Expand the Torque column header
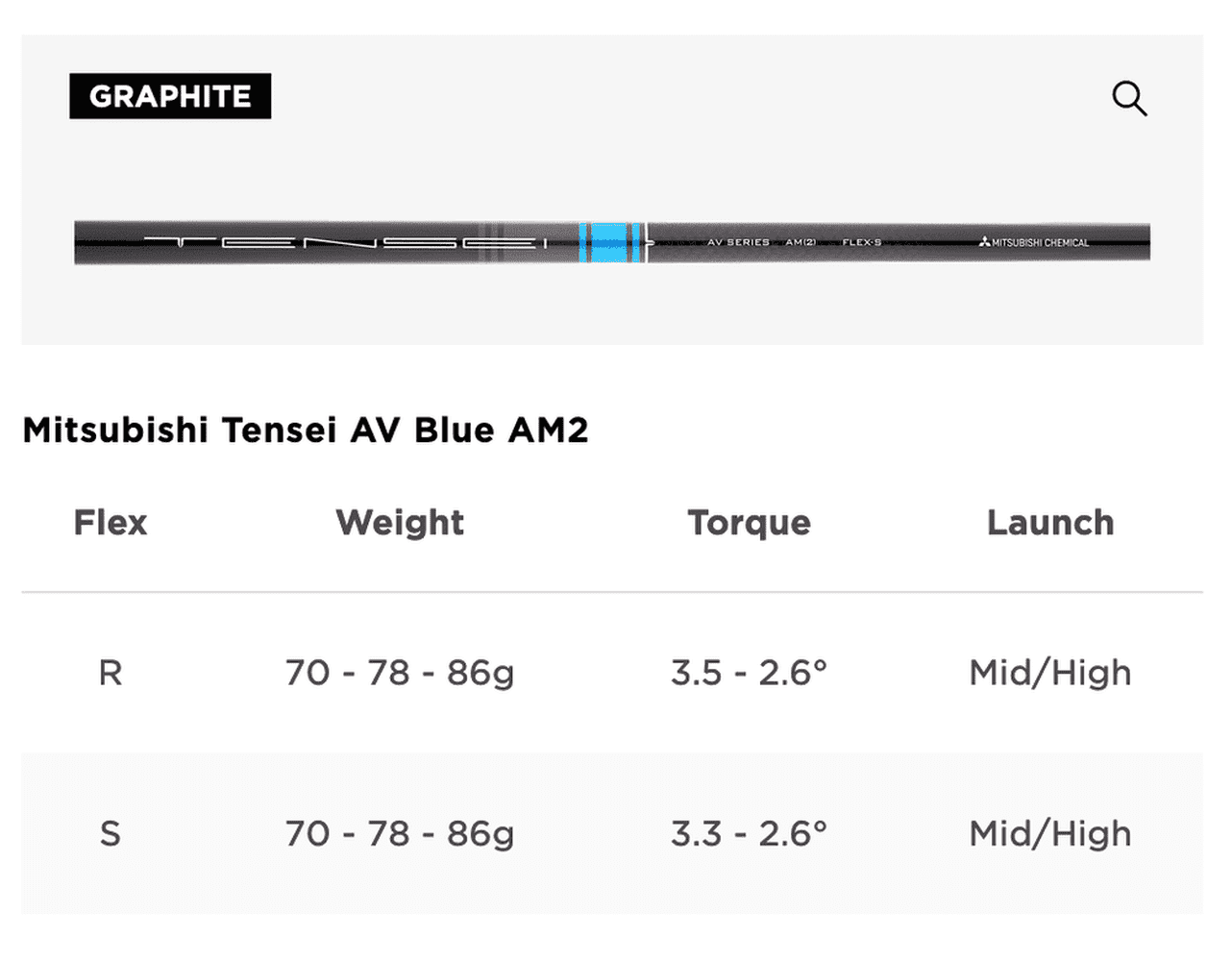The width and height of the screenshot is (1232, 961). point(749,523)
